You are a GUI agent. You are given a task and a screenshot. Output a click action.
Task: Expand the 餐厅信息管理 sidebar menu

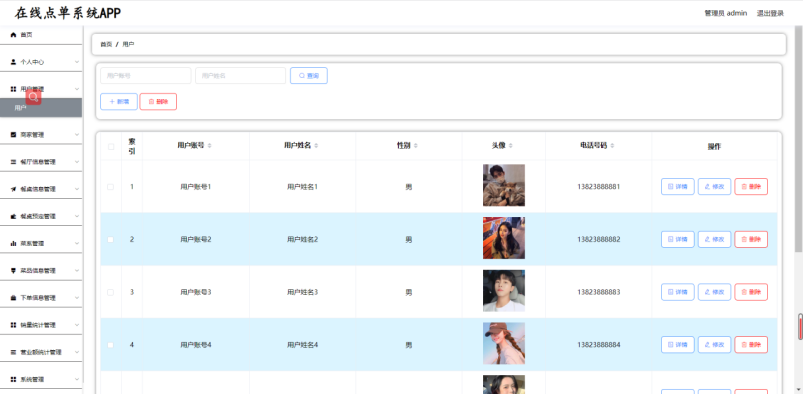41,162
